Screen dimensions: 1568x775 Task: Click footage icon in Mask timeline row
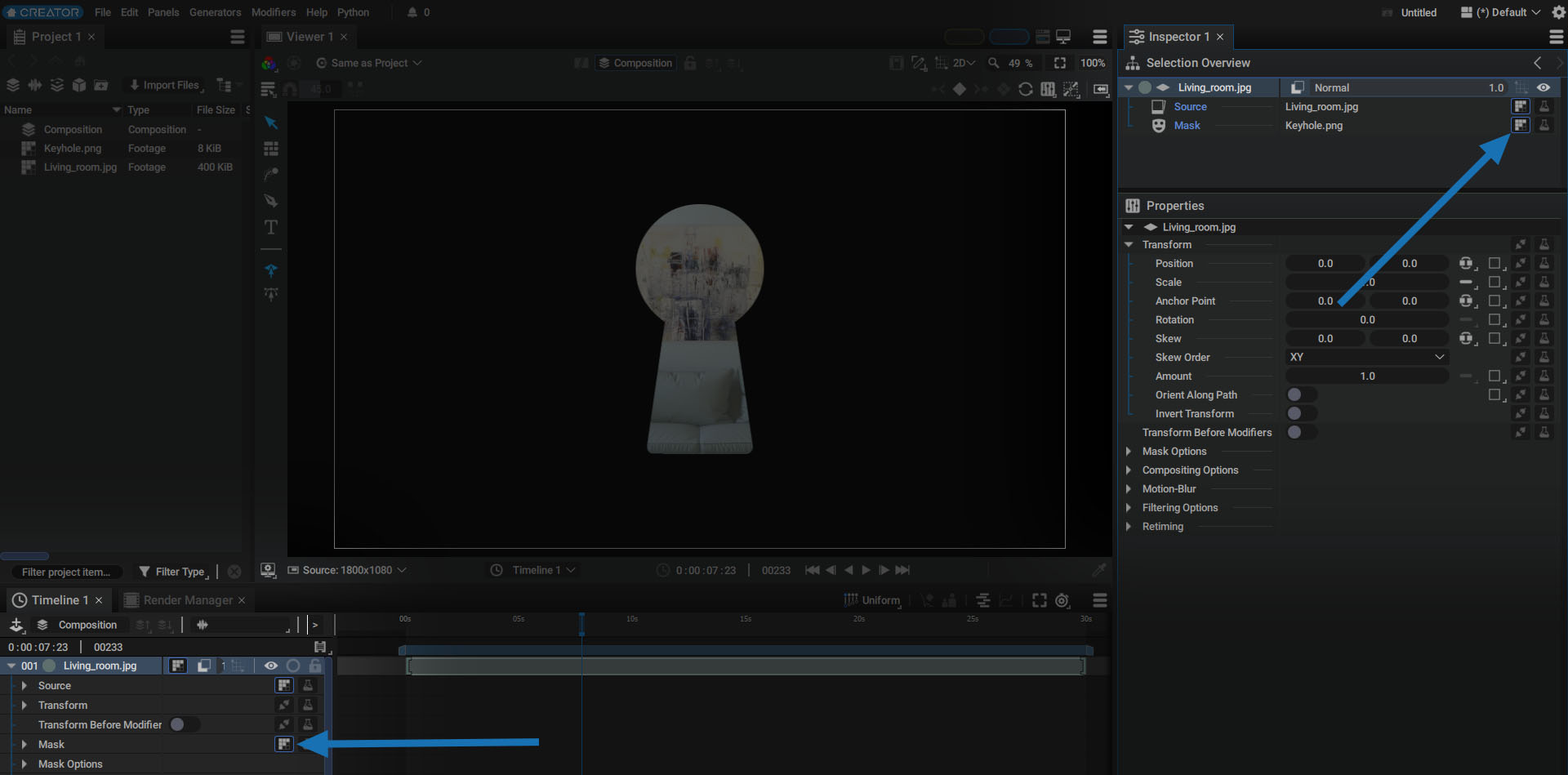pos(283,744)
